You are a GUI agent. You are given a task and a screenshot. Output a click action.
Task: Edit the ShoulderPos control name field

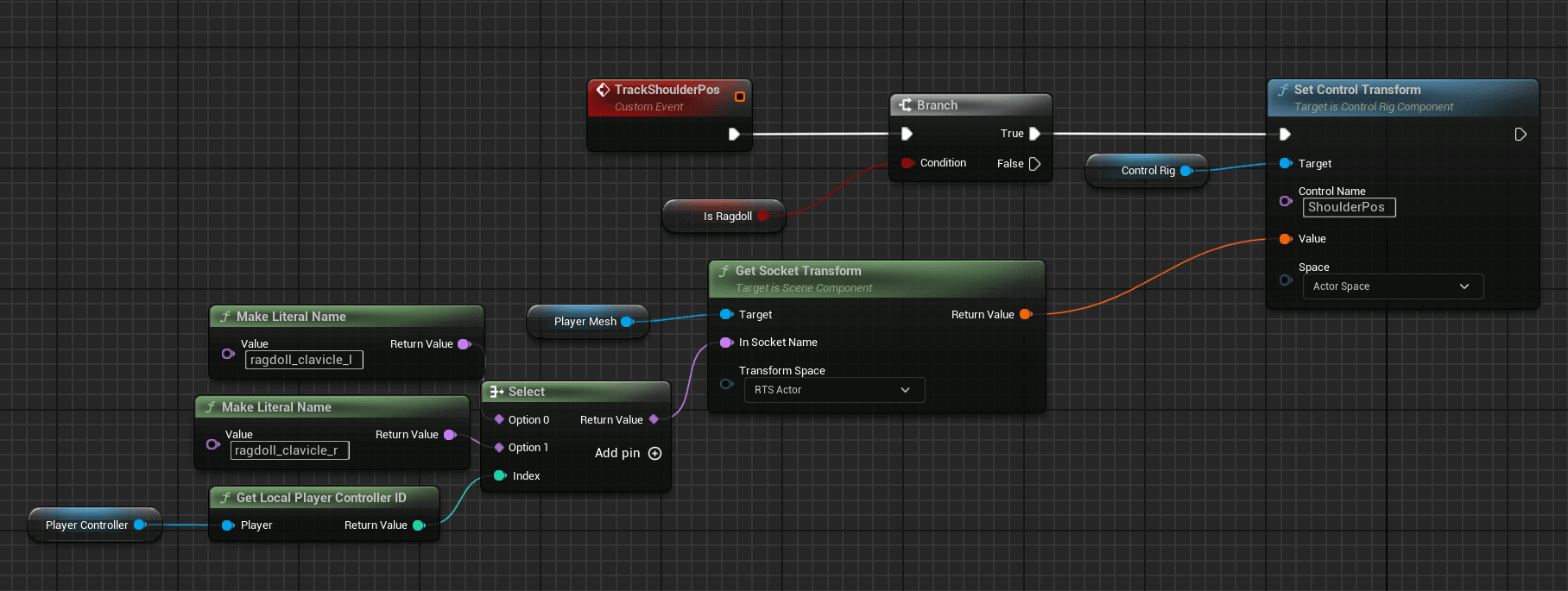click(x=1349, y=207)
